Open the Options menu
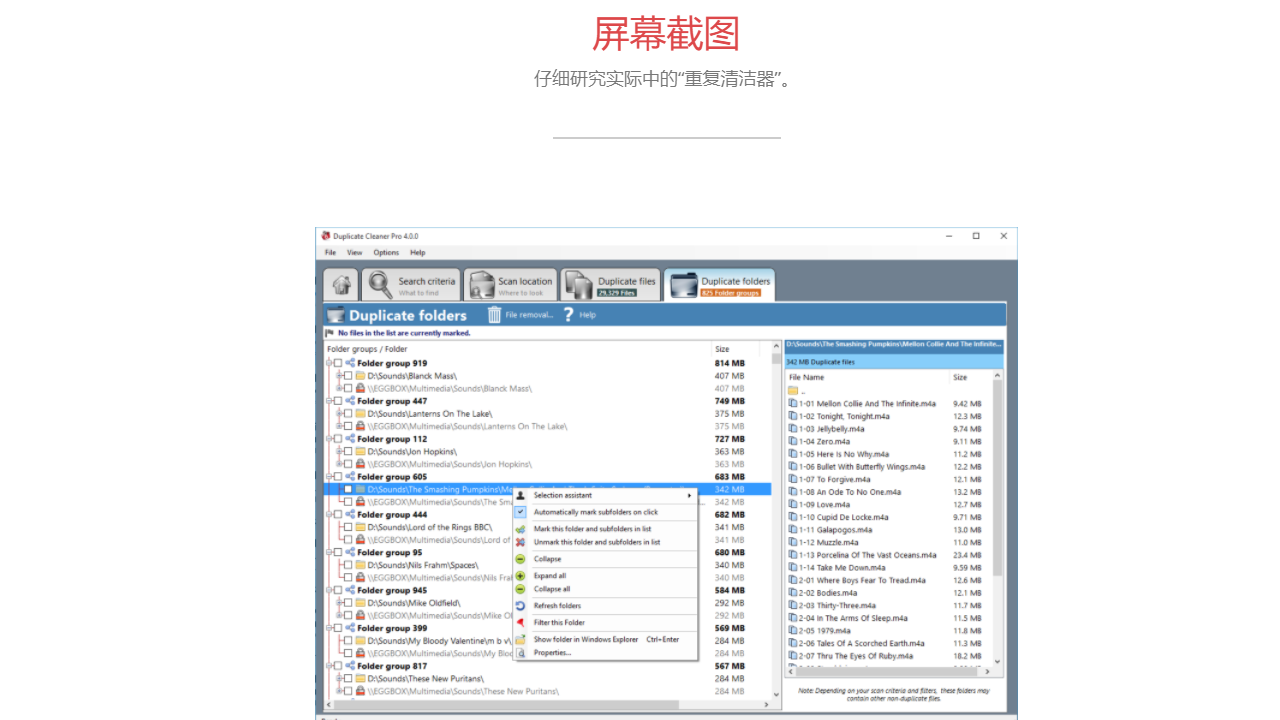 (x=386, y=252)
